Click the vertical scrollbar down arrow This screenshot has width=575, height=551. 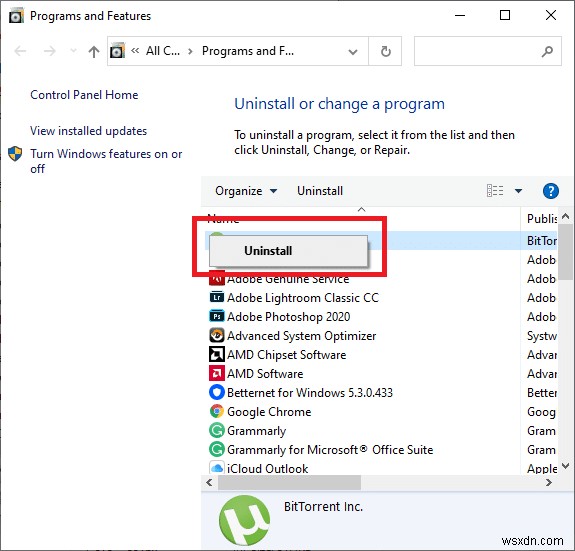tap(565, 466)
